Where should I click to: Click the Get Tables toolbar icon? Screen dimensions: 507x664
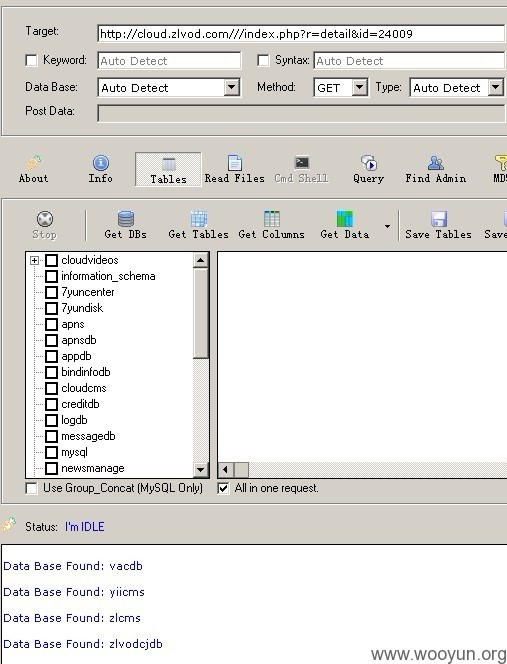(198, 219)
